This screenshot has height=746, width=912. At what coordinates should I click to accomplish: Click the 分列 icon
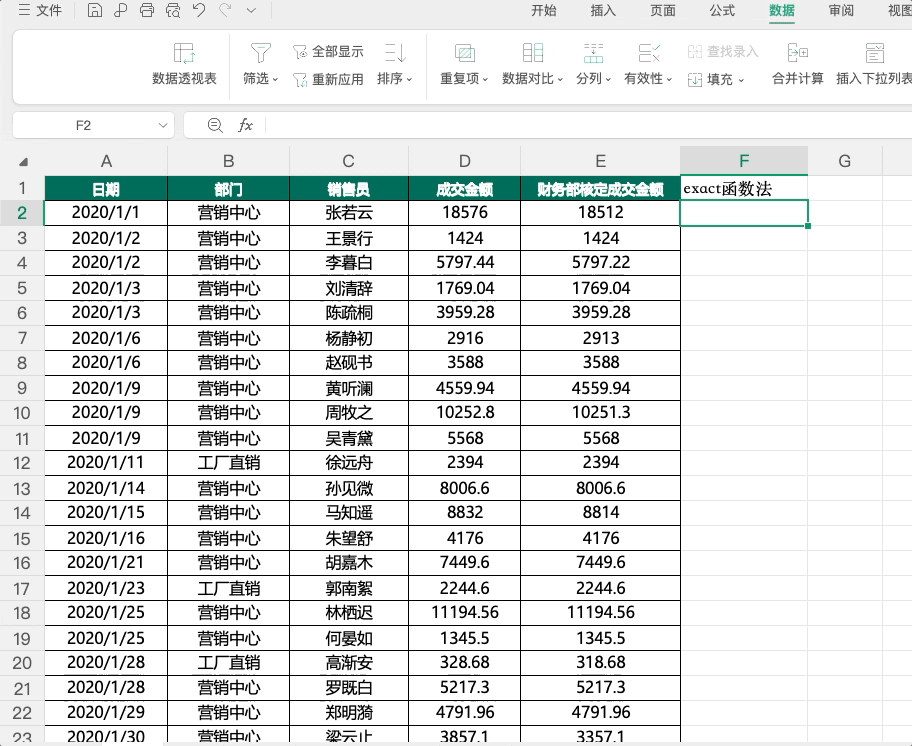[593, 53]
